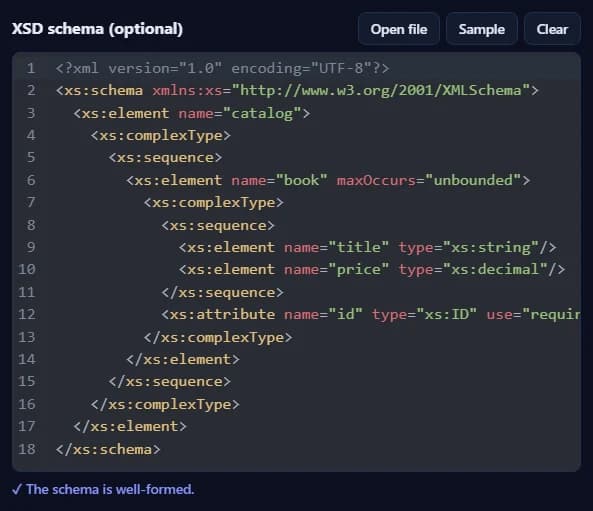The width and height of the screenshot is (593, 511).
Task: Click closing xs:complexType on line 16
Action: (x=165, y=404)
